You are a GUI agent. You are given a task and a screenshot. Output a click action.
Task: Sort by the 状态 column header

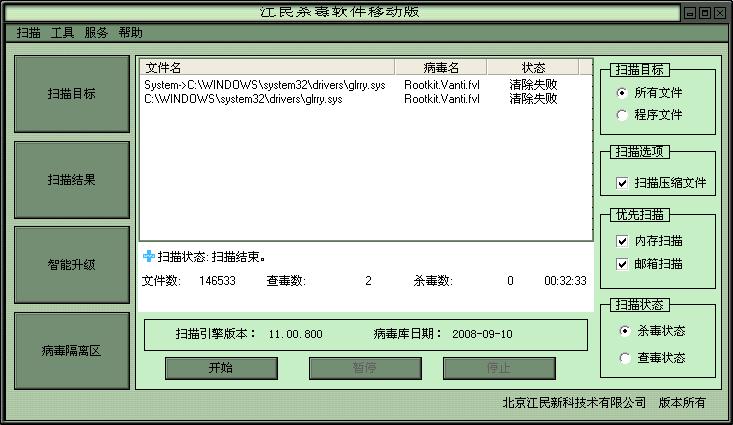pyautogui.click(x=533, y=68)
